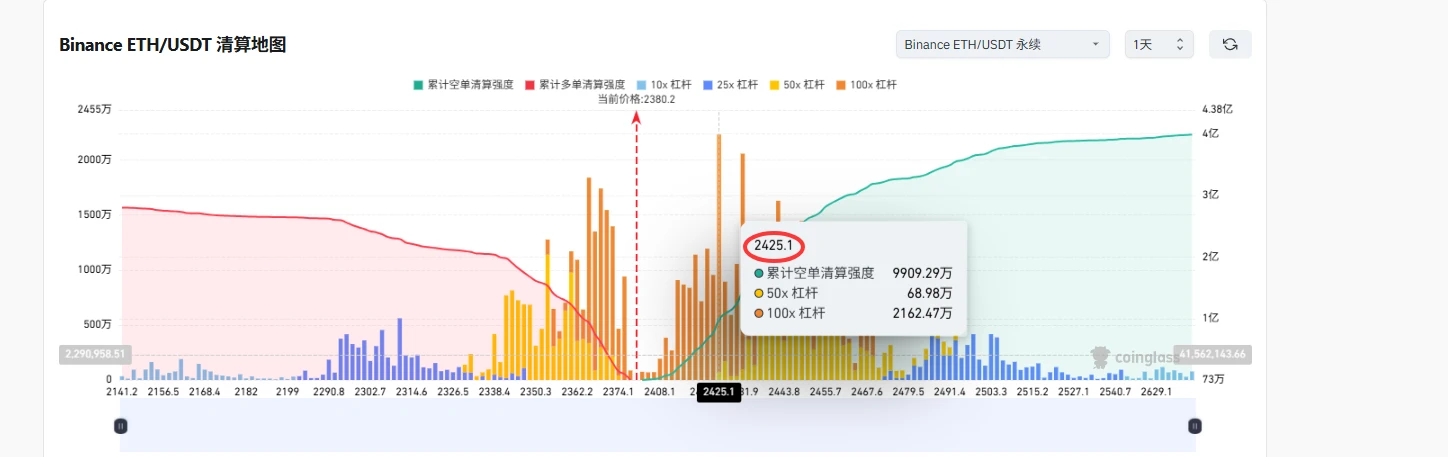Click the 2374.1 x-axis label

pyautogui.click(x=618, y=392)
